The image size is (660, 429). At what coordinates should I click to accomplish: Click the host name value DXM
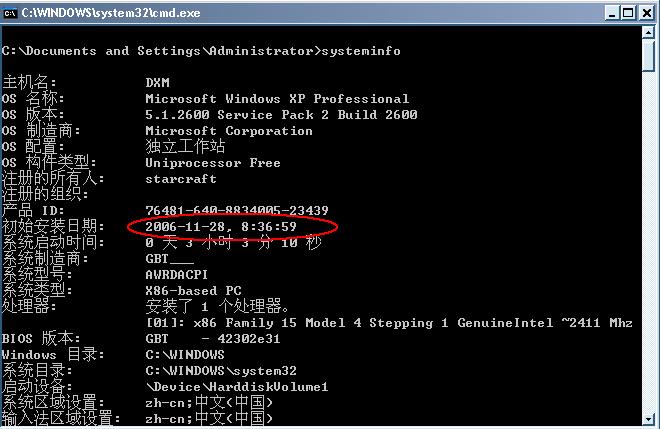(x=157, y=83)
